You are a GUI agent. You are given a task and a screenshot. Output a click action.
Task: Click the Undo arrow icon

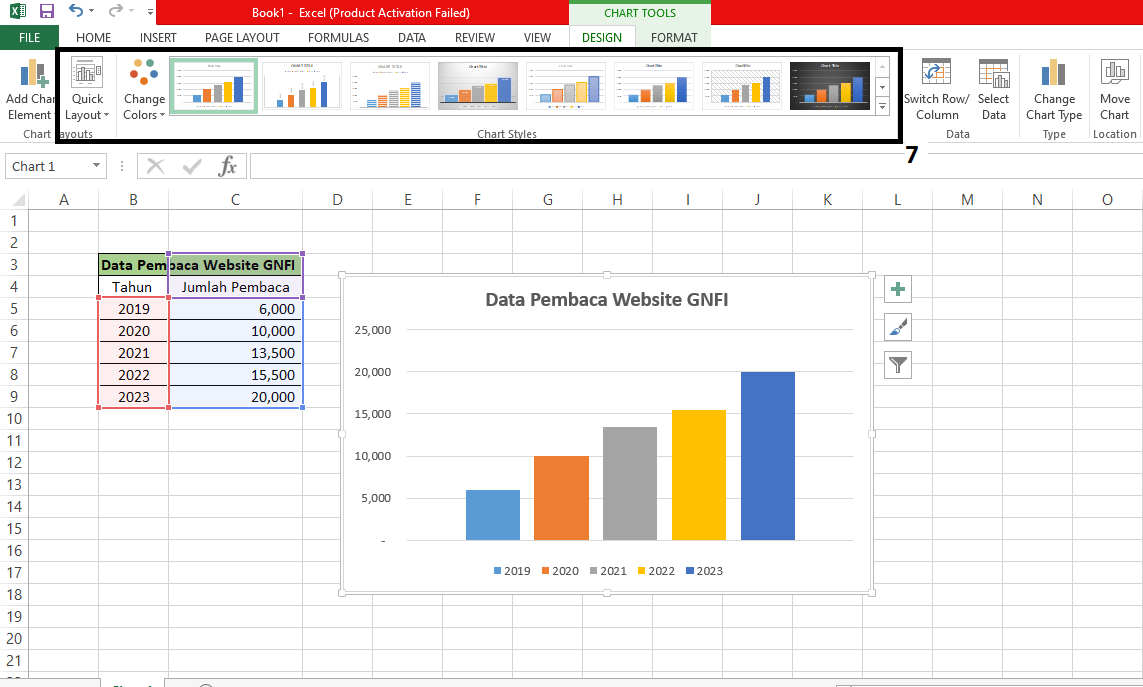coord(76,10)
